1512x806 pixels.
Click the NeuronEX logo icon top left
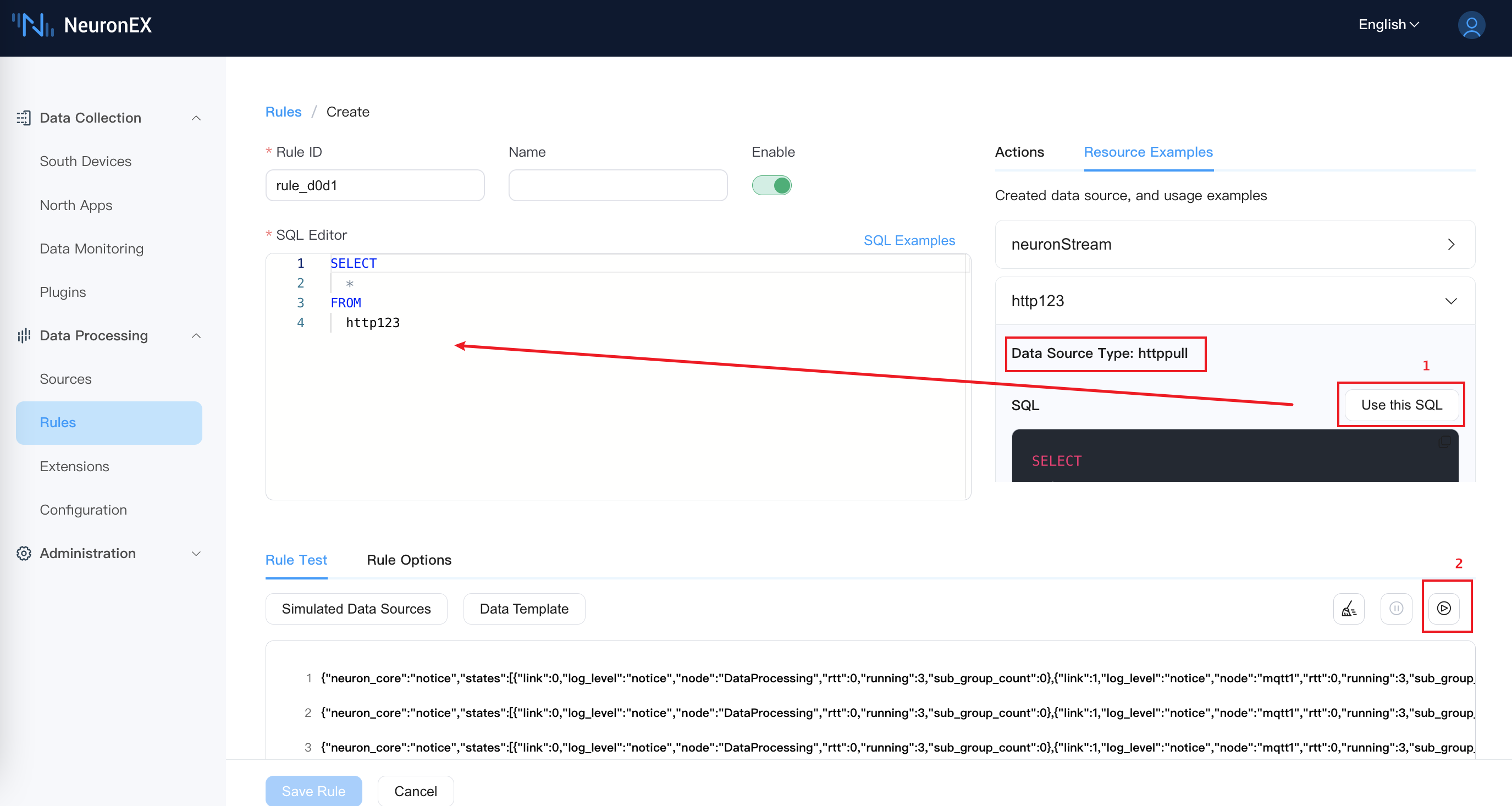click(x=30, y=25)
